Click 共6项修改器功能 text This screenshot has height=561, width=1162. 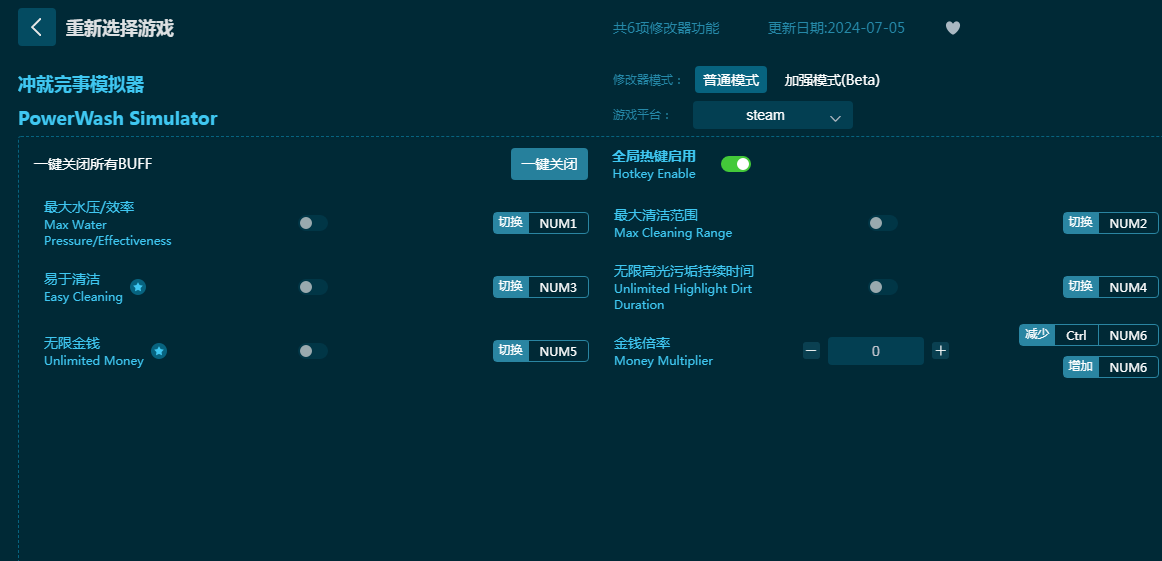point(666,28)
